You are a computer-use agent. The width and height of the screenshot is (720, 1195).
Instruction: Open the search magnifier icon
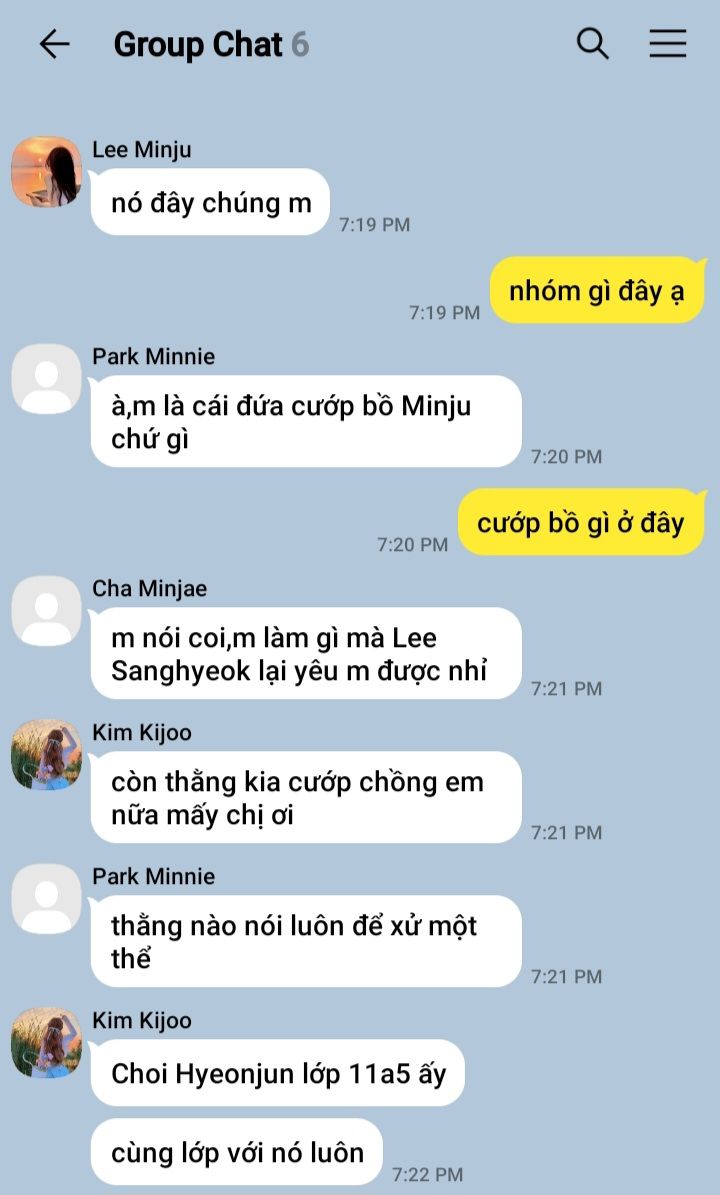point(592,43)
